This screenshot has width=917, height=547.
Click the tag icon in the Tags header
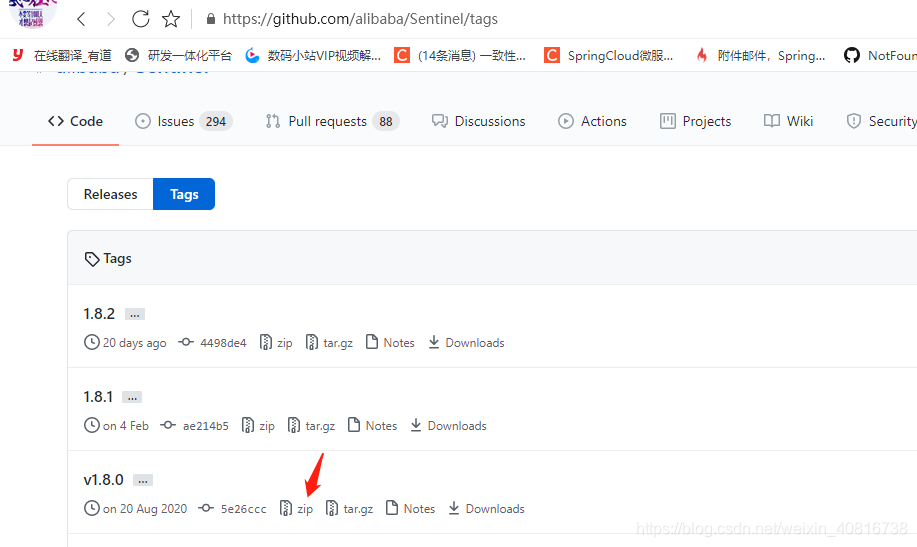tap(92, 259)
